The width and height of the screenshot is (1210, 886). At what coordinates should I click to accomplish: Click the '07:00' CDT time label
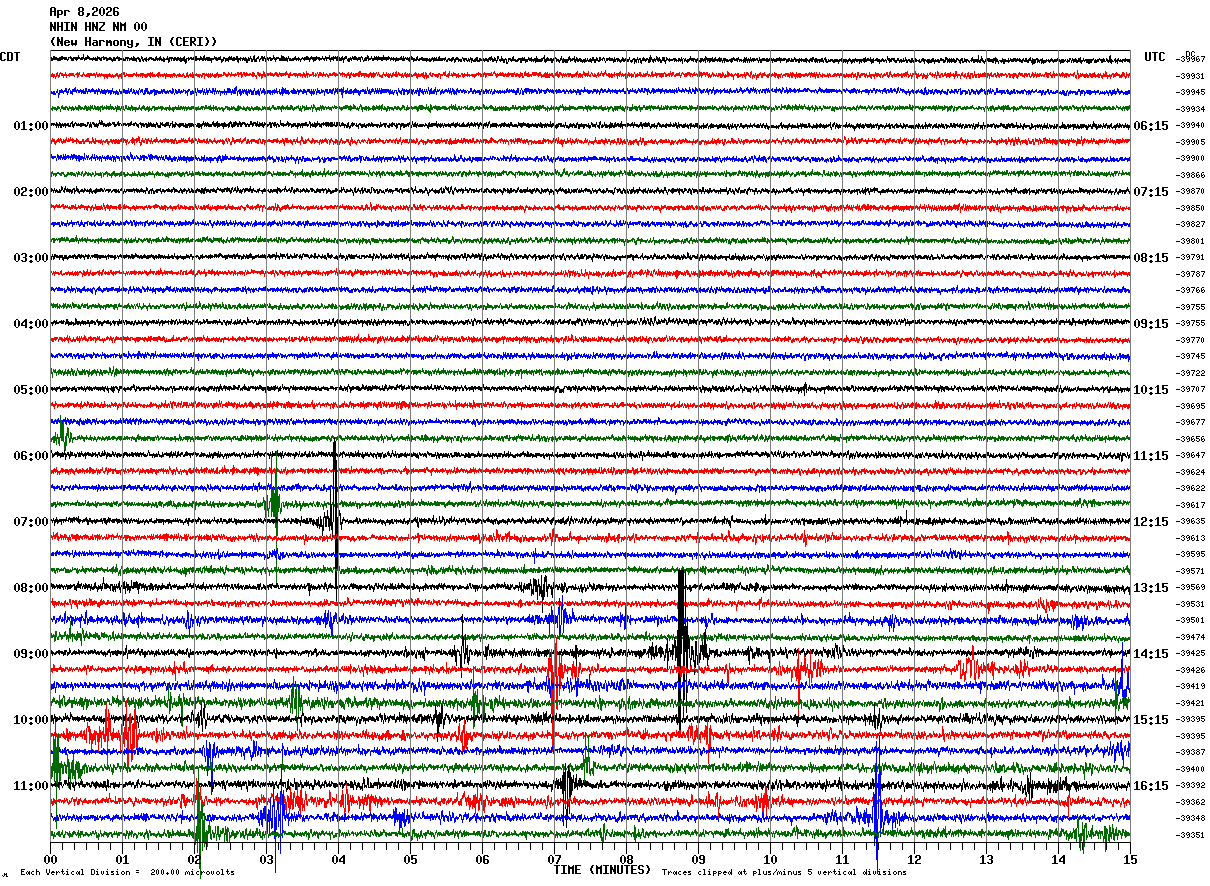tap(31, 522)
